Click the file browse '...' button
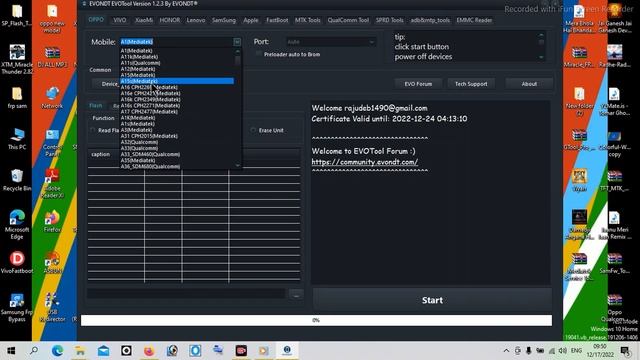640x360 pixels. click(x=296, y=294)
